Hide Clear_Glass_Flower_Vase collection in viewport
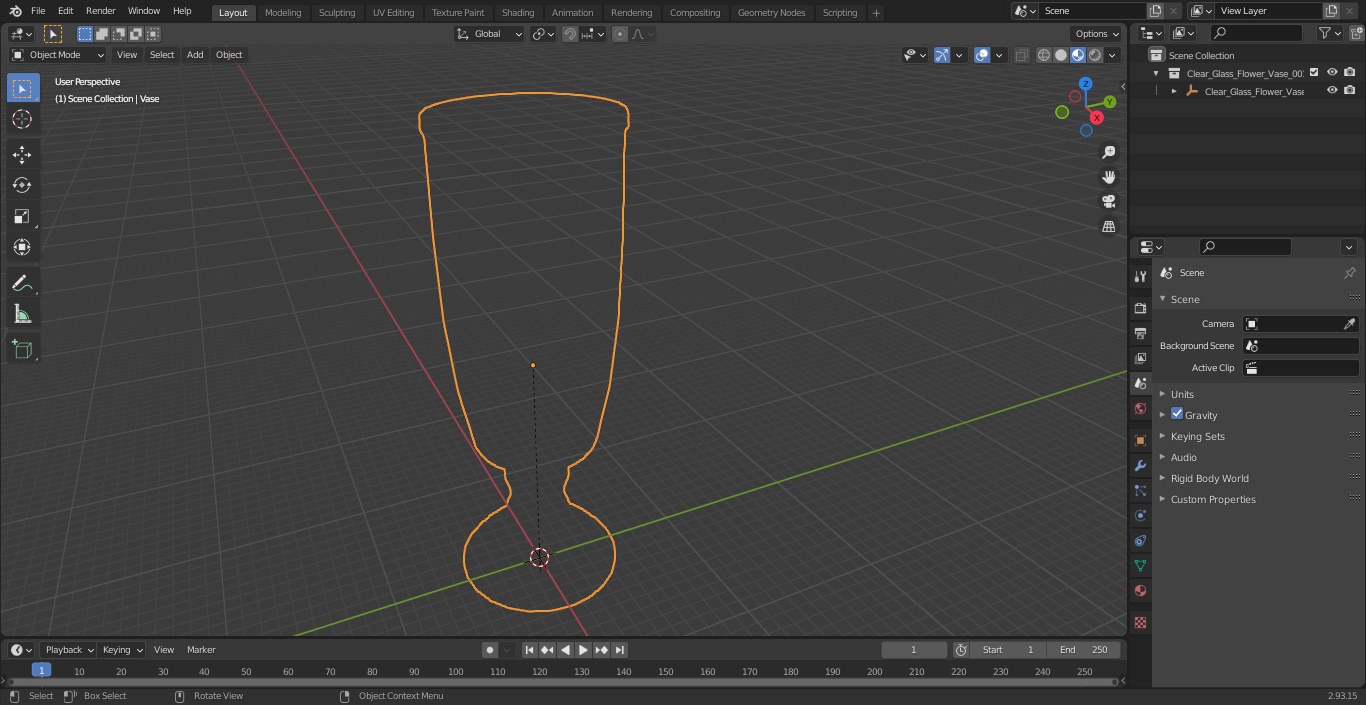The width and height of the screenshot is (1366, 705). [x=1332, y=73]
